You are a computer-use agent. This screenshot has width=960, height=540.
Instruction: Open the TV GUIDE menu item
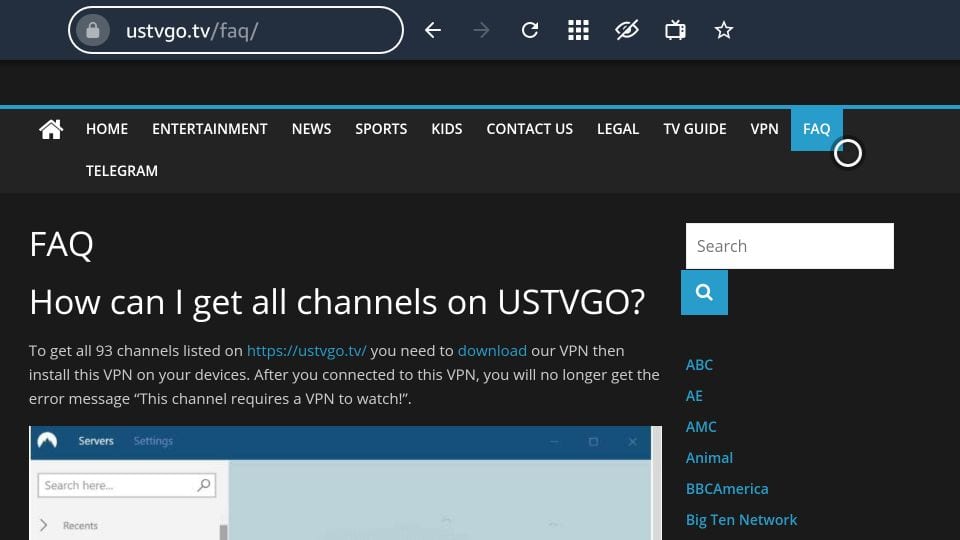695,129
